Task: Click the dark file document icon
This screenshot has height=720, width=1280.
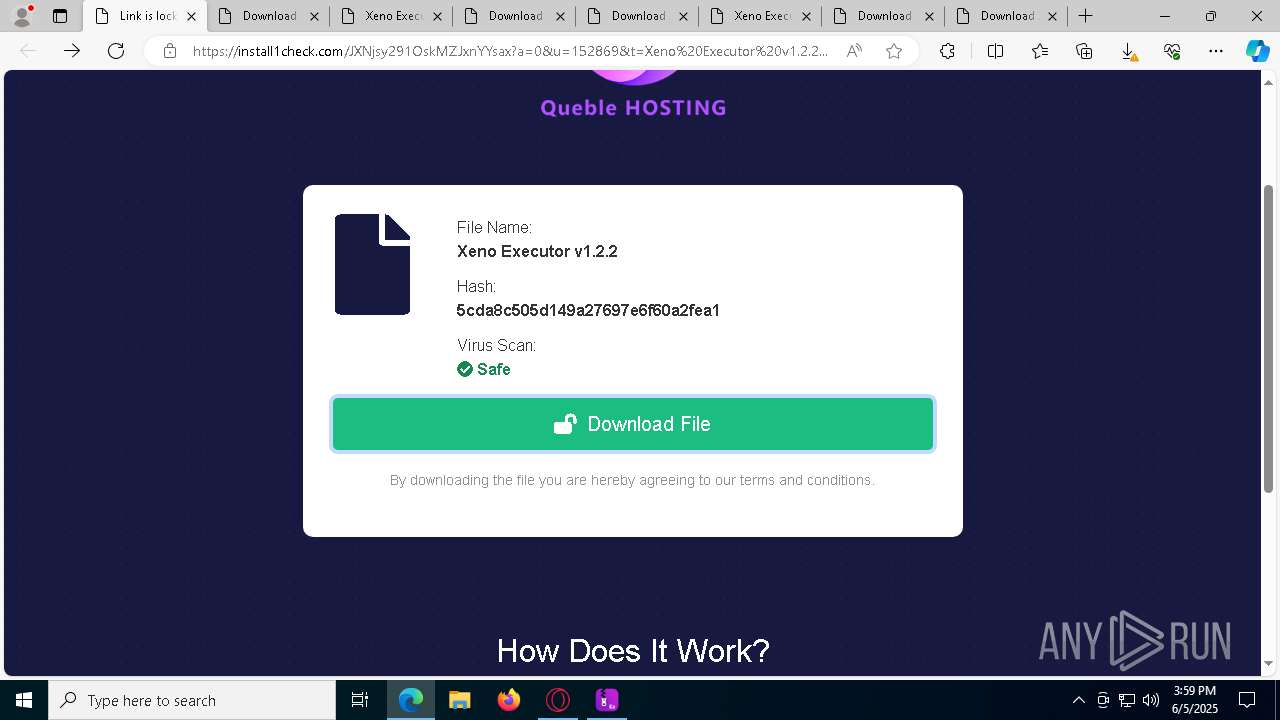Action: point(372,264)
